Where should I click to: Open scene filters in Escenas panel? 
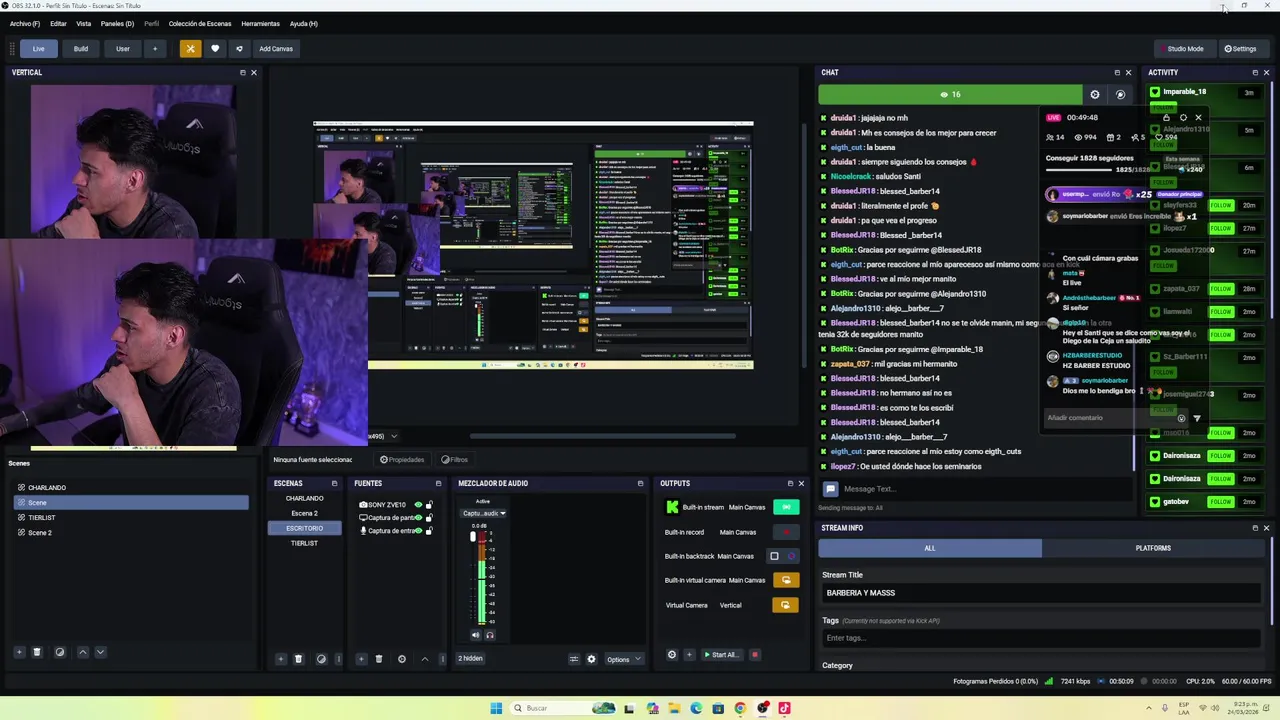321,659
